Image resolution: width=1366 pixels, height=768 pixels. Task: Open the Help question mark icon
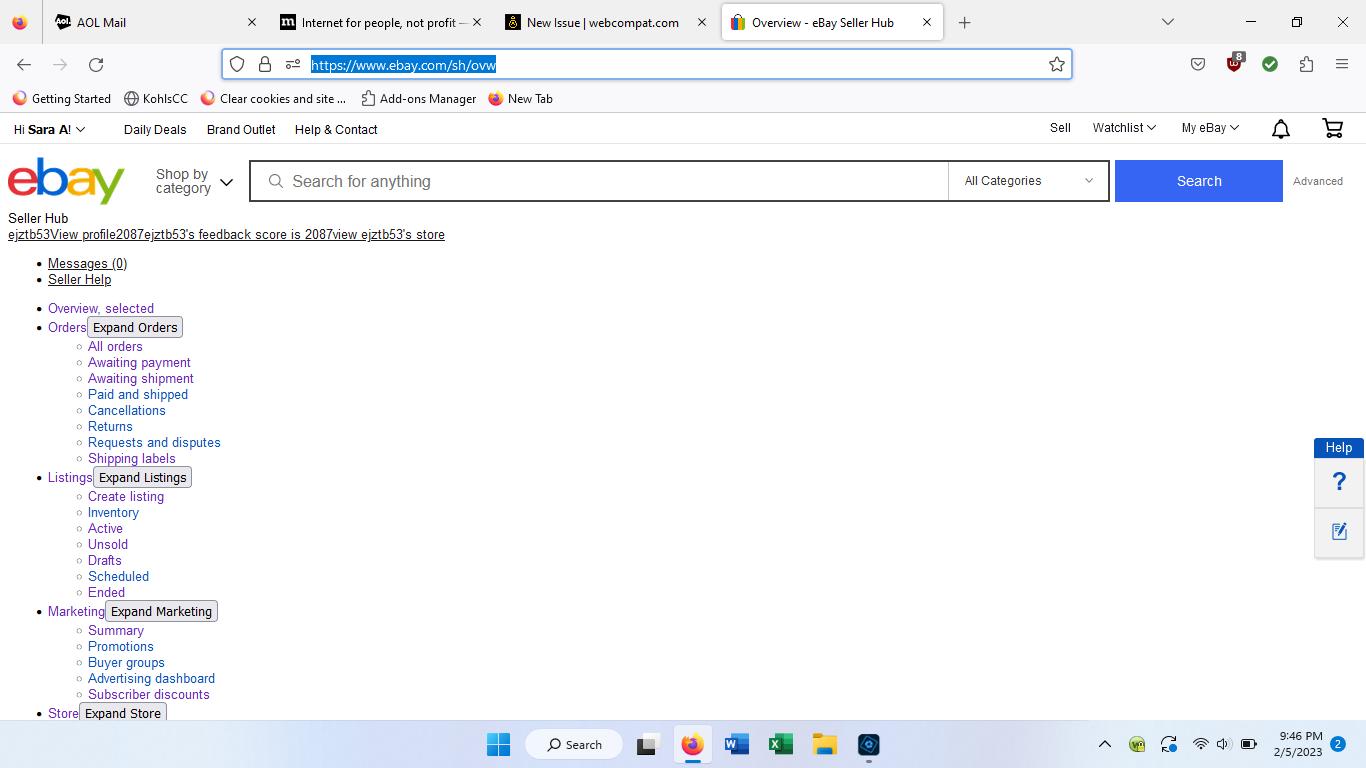[1339, 482]
